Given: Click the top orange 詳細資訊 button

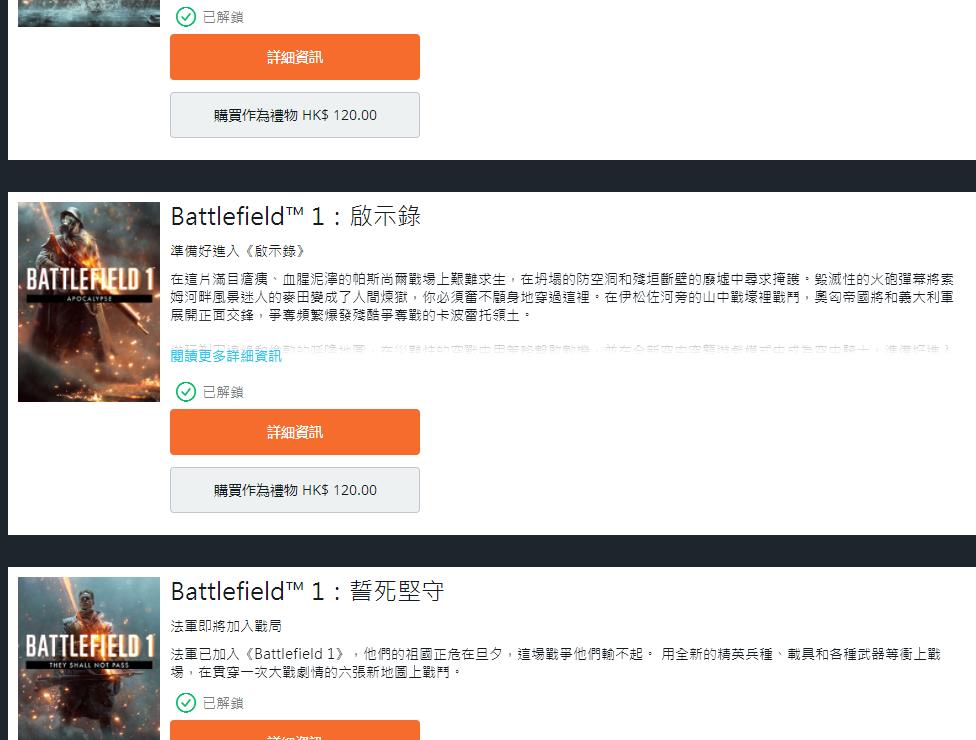Looking at the screenshot, I should pyautogui.click(x=294, y=57).
